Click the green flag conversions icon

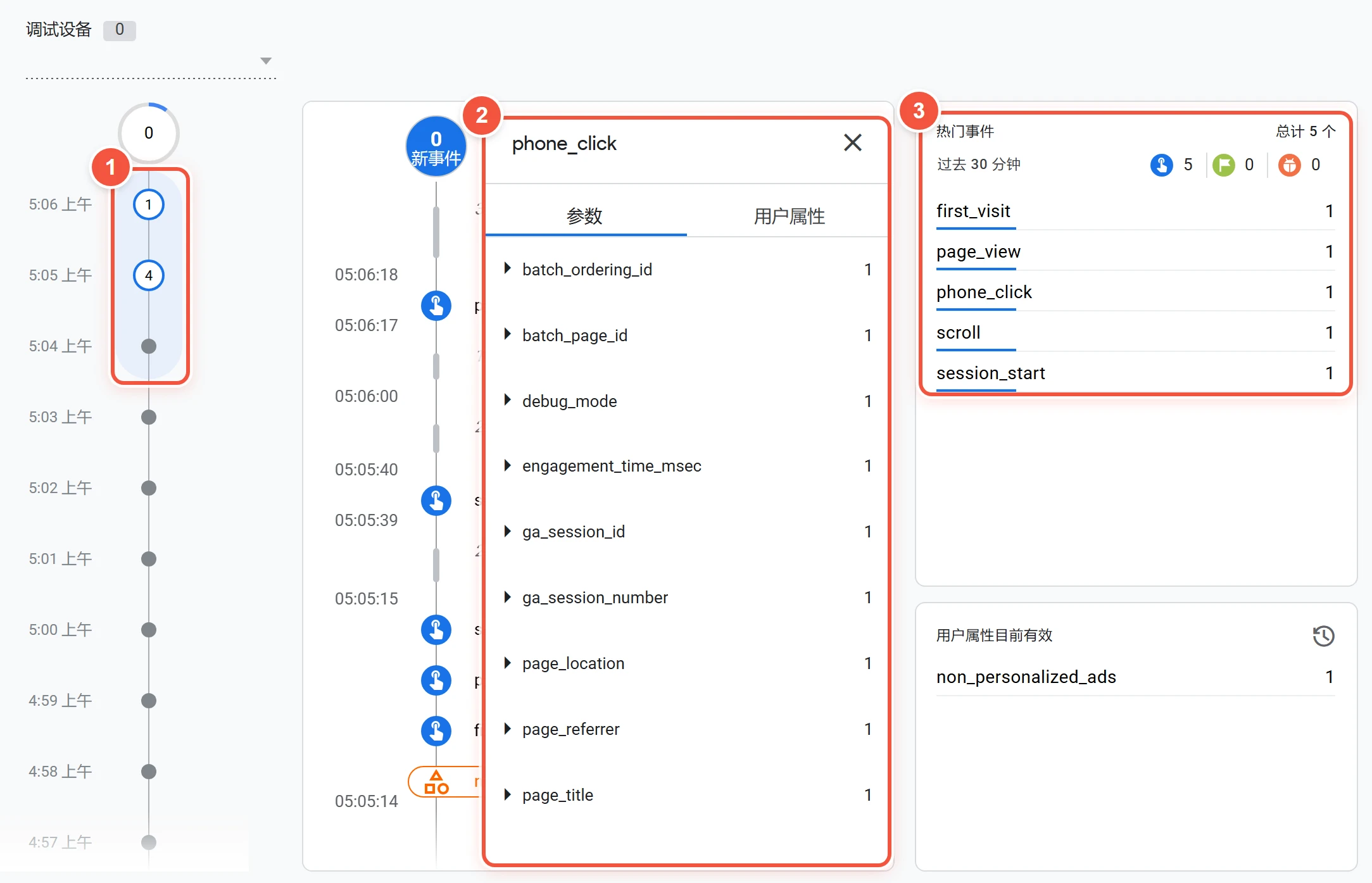pos(1223,165)
